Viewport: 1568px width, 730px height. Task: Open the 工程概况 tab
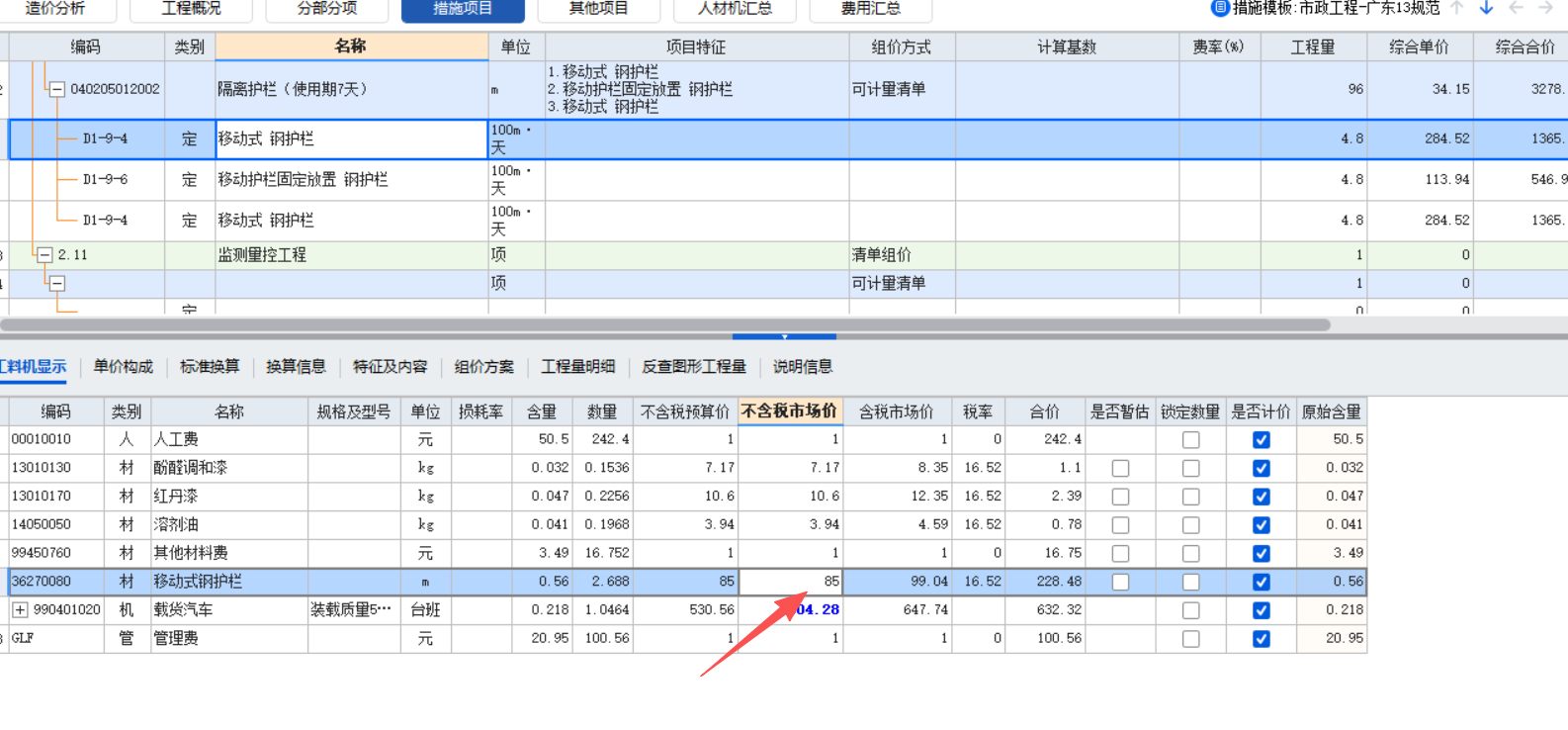(x=192, y=10)
